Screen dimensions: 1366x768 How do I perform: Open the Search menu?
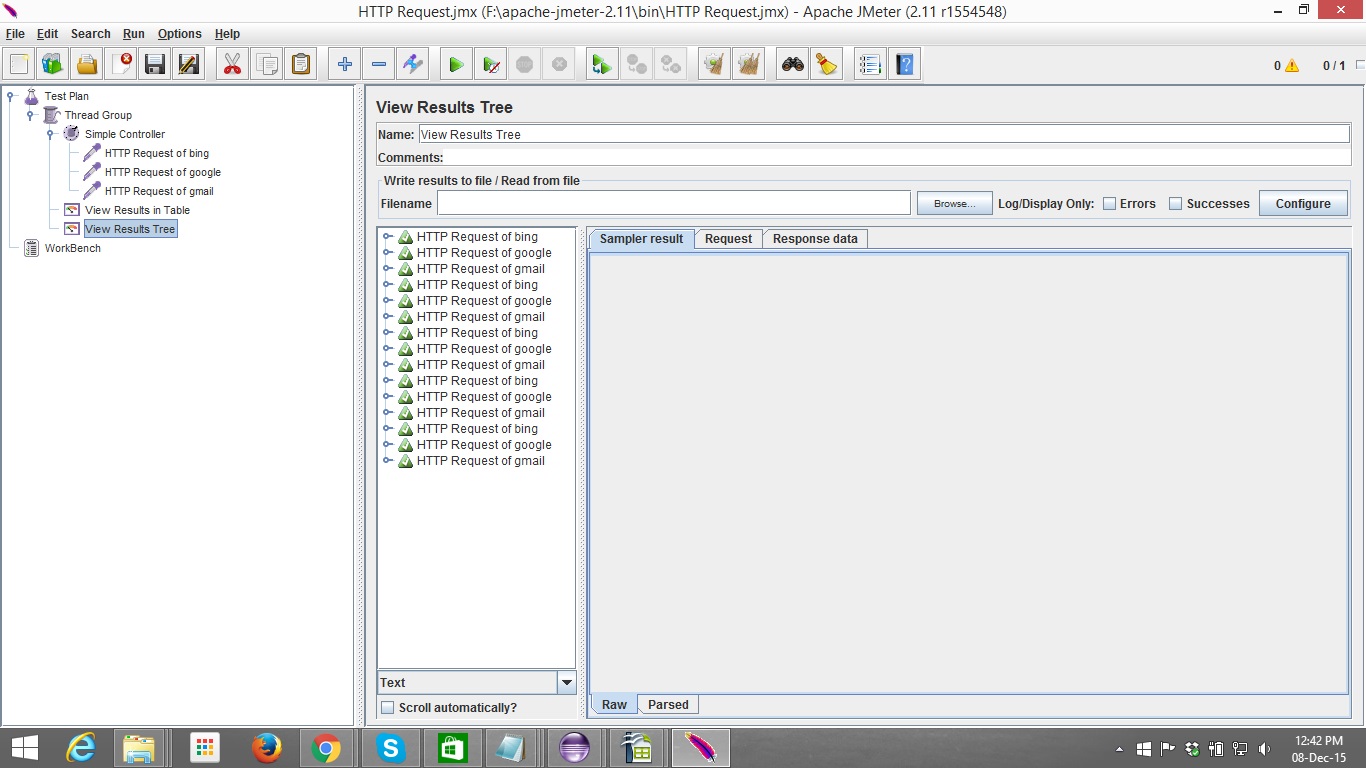(x=91, y=34)
